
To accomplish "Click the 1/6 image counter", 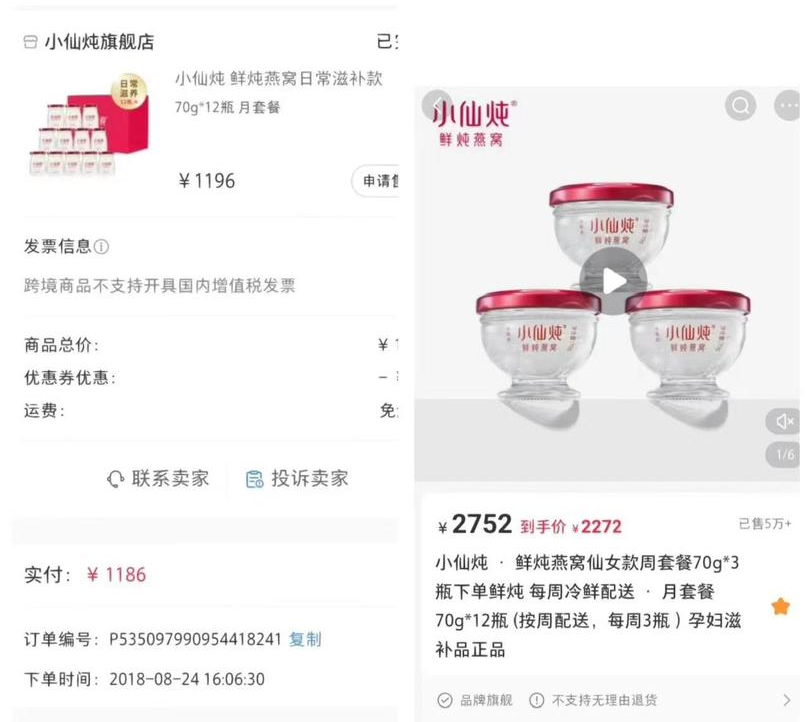I will point(784,454).
